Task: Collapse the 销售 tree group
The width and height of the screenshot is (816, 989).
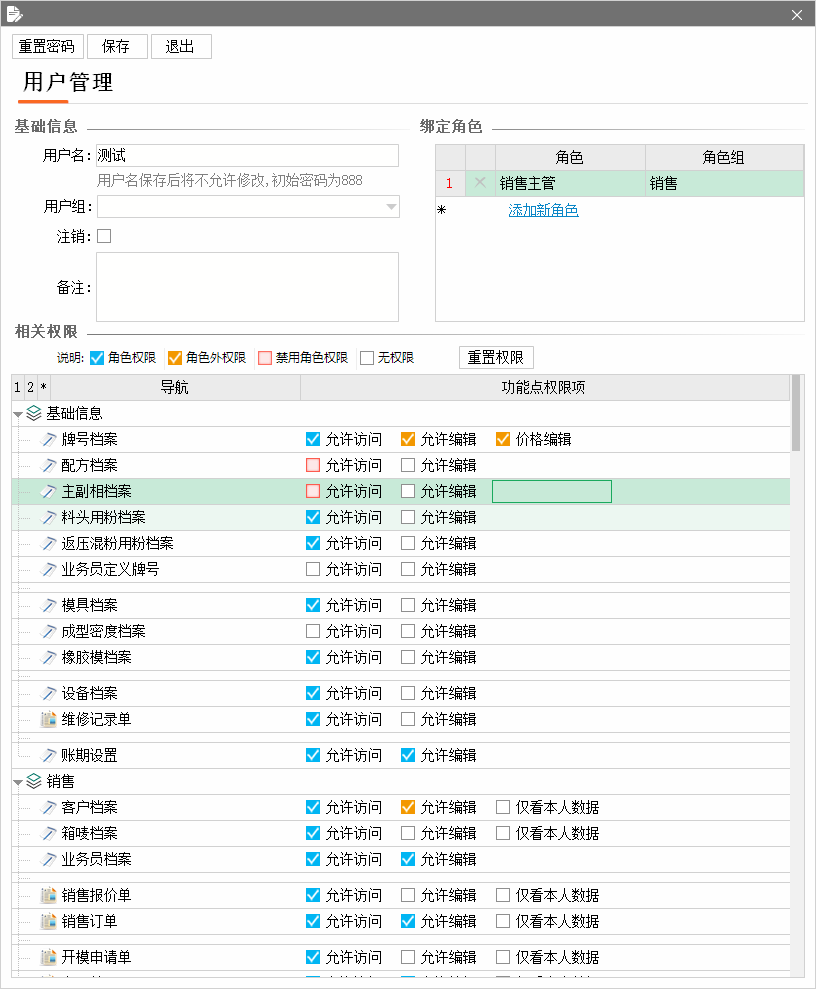Action: point(18,783)
